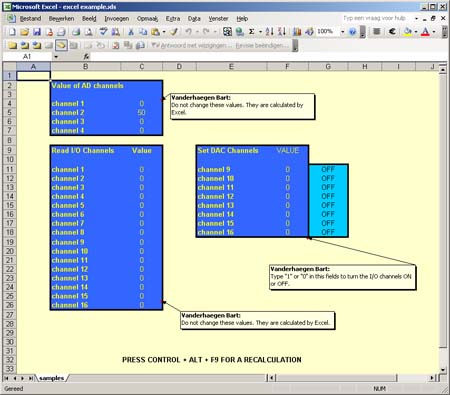Go to Next Comment icon
This screenshot has height=395, width=450.
[x=37, y=45]
